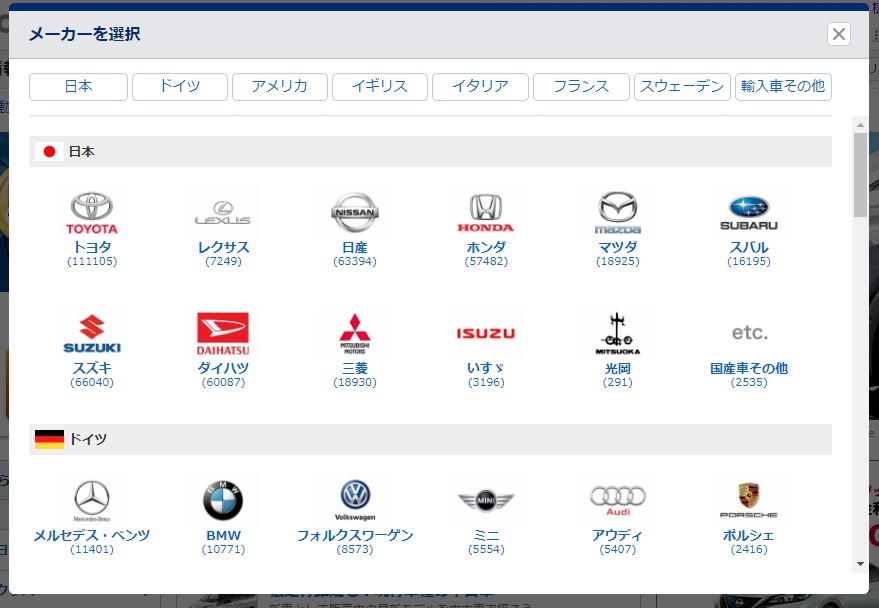Click the BMW roundel logo

pyautogui.click(x=223, y=500)
